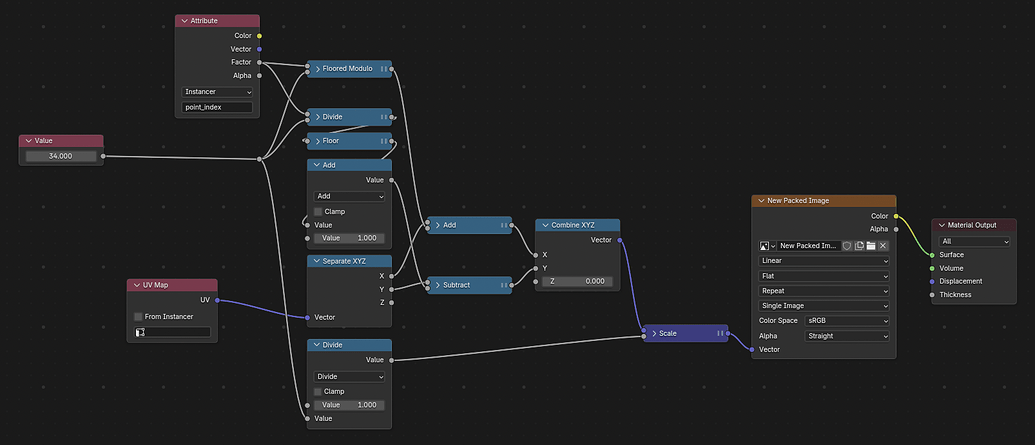Collapse the UV Map node
This screenshot has width=1035, height=445.
136,285
